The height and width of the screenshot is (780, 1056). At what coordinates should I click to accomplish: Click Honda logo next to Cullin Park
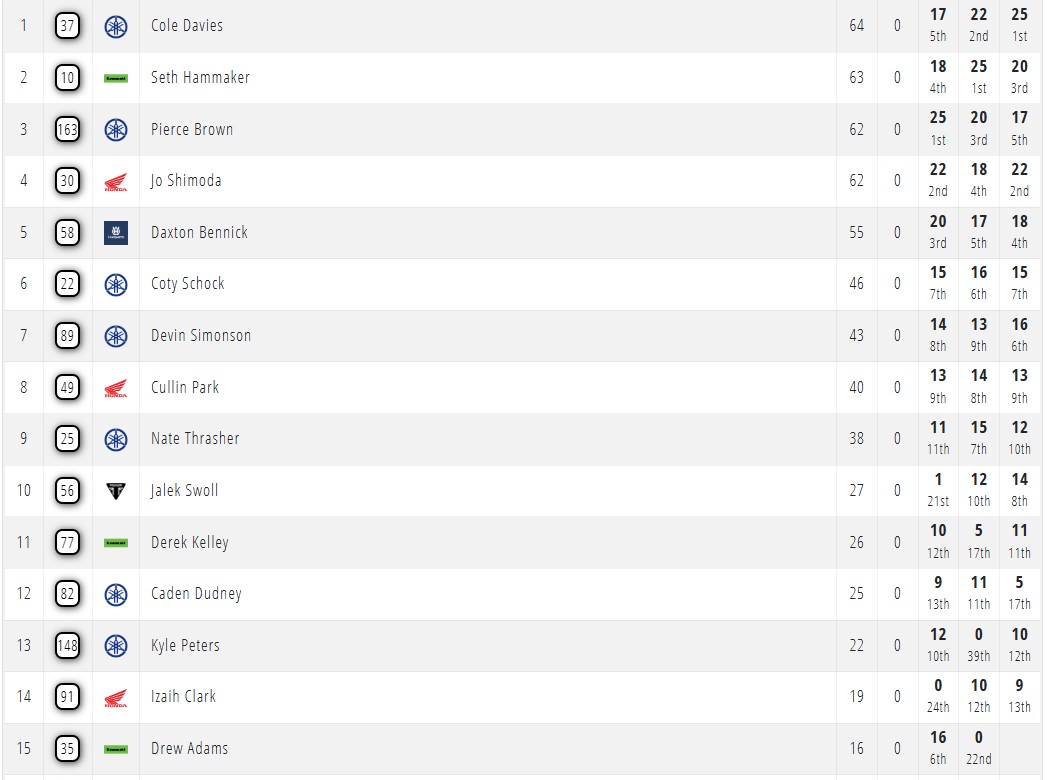[116, 388]
